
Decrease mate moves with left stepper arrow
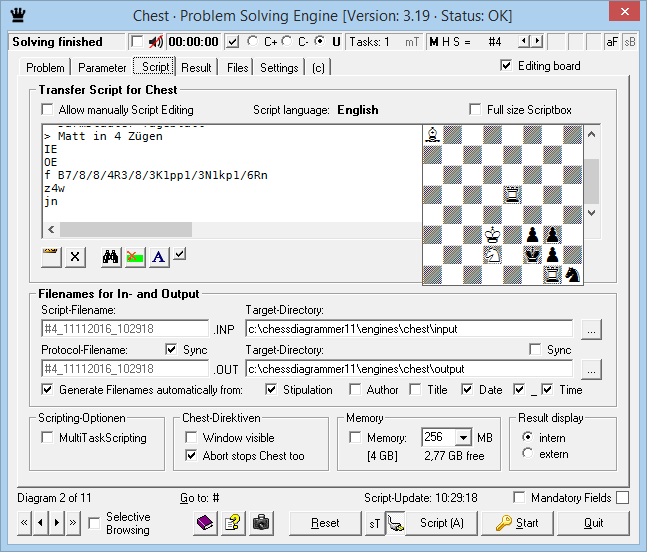click(524, 41)
